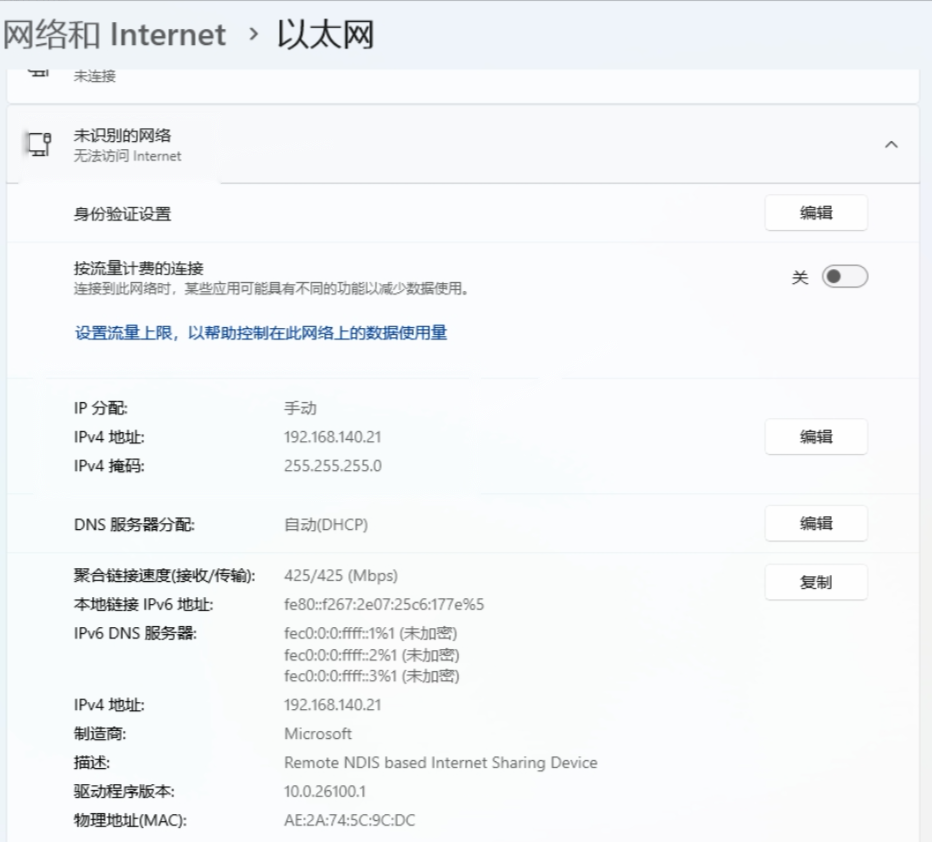Click the IPv6 DNS 服务器 label
Image resolution: width=932 pixels, height=842 pixels.
[135, 633]
